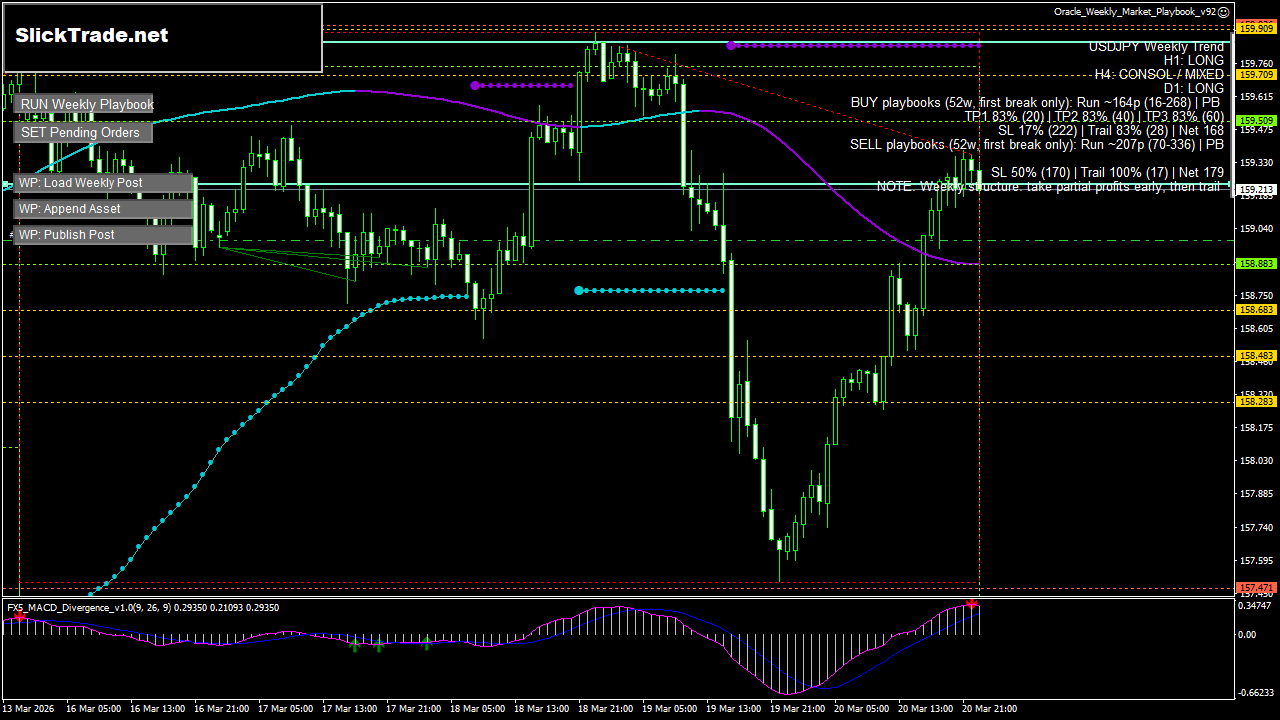Select WP: Load Weekly Post

[104, 183]
